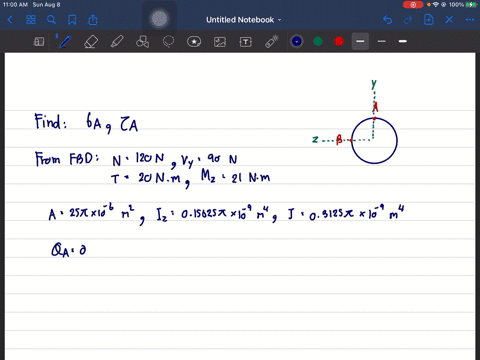Screen dimensions: 480x360
Task: Open the Untitled Notebook title dropdown
Action: click(x=243, y=20)
